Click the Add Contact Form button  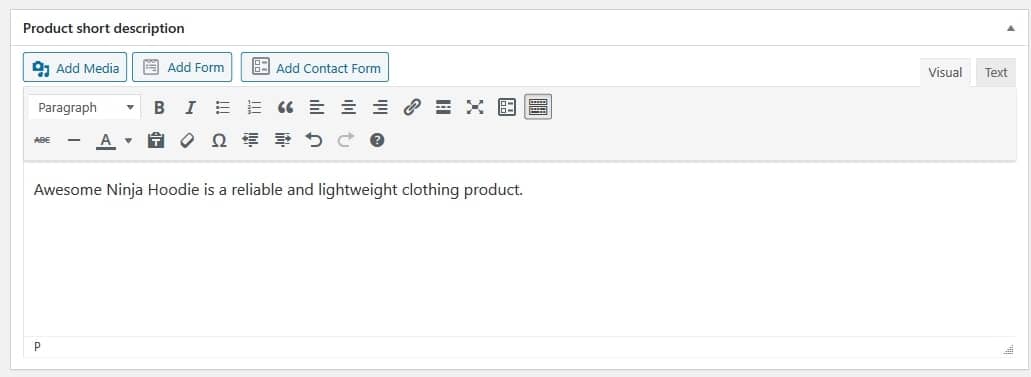pos(315,68)
